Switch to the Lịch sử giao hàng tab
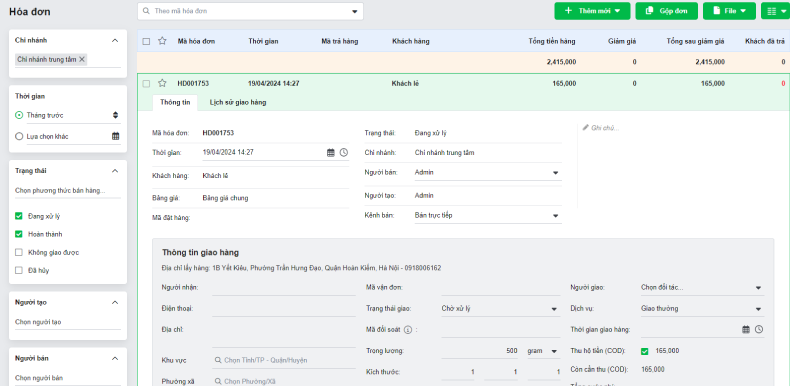Screen dimensions: 790x386 point(238,102)
